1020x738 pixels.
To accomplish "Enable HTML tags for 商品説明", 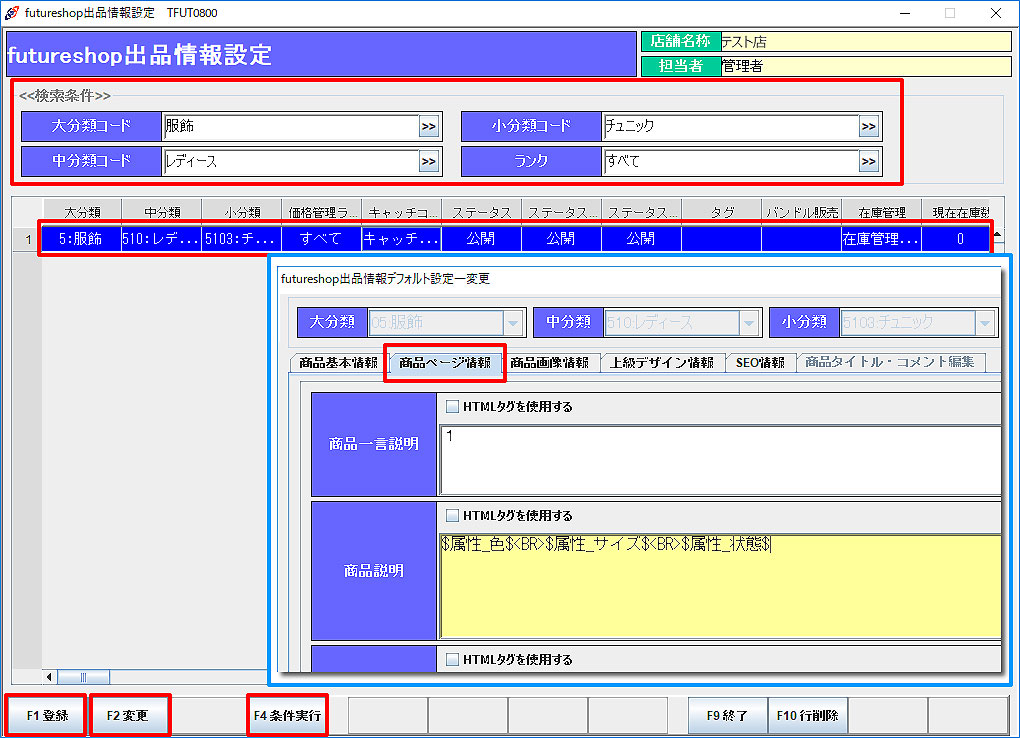I will pos(452,516).
